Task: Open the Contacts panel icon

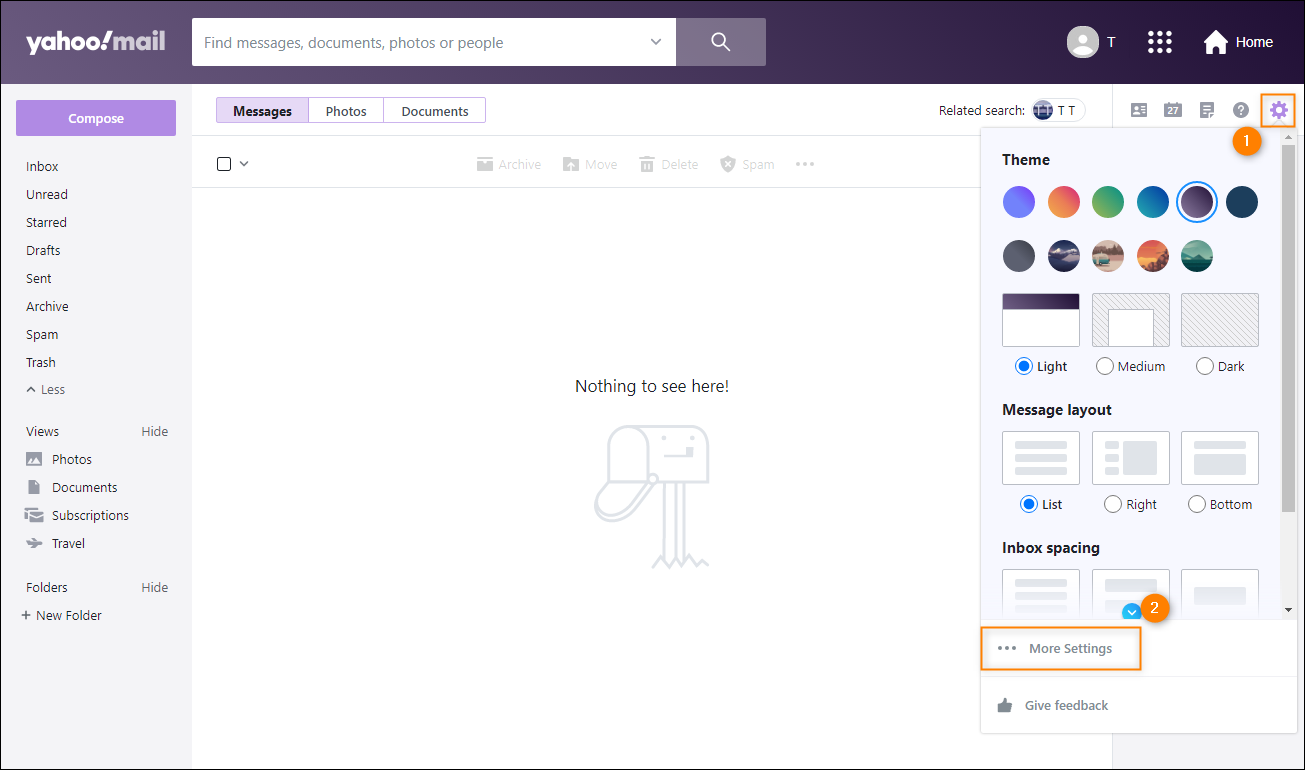Action: pyautogui.click(x=1138, y=110)
